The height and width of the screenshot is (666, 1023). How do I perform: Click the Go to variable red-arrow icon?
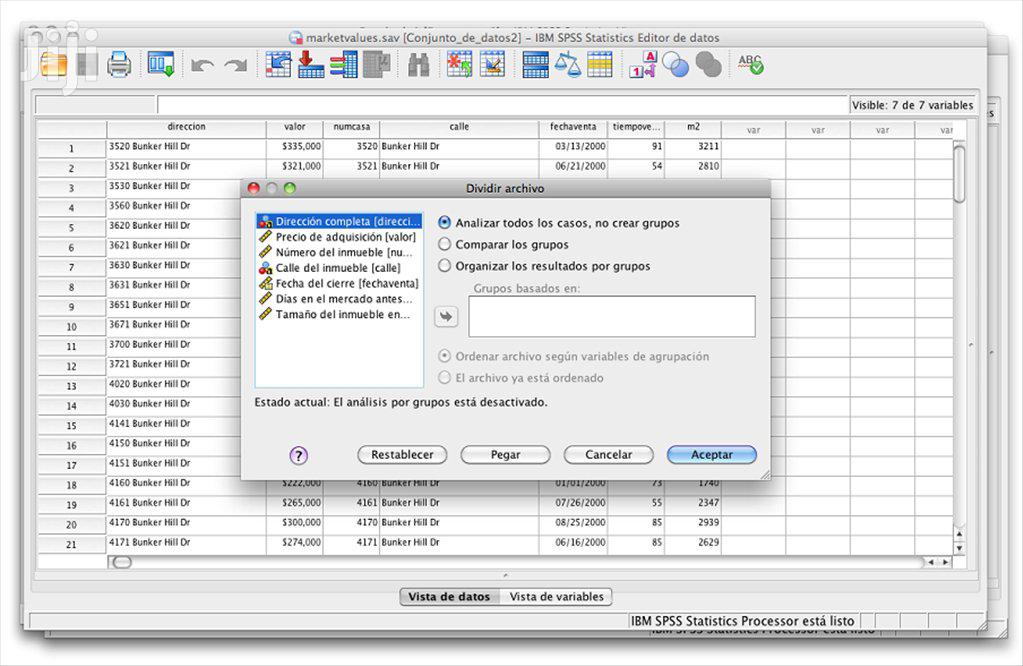(311, 65)
